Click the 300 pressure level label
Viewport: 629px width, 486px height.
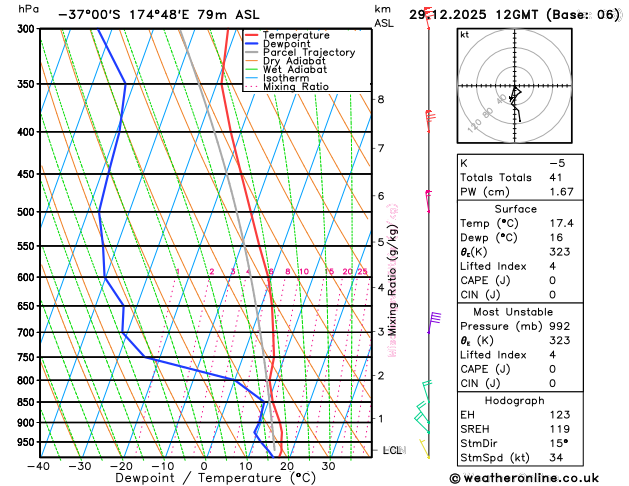click(x=25, y=29)
